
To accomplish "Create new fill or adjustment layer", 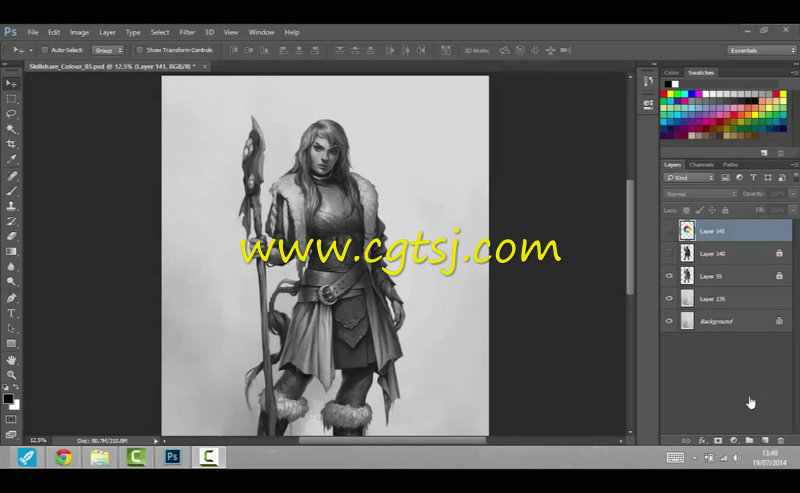I will tap(734, 440).
